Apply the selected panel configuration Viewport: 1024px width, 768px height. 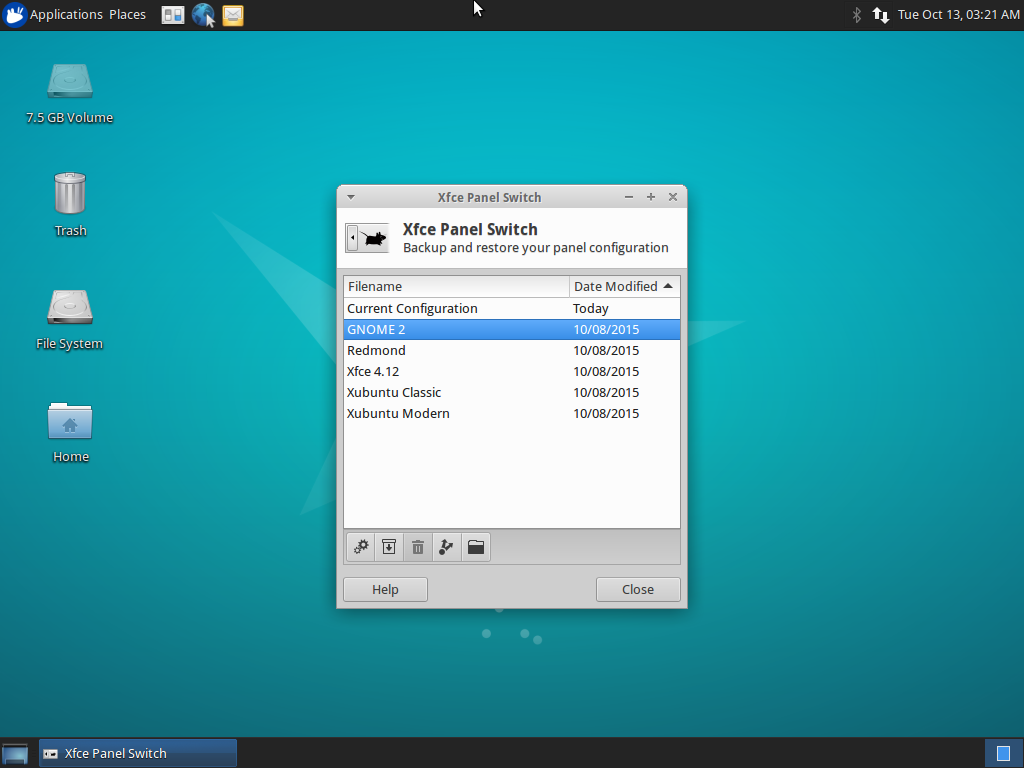pyautogui.click(x=360, y=547)
